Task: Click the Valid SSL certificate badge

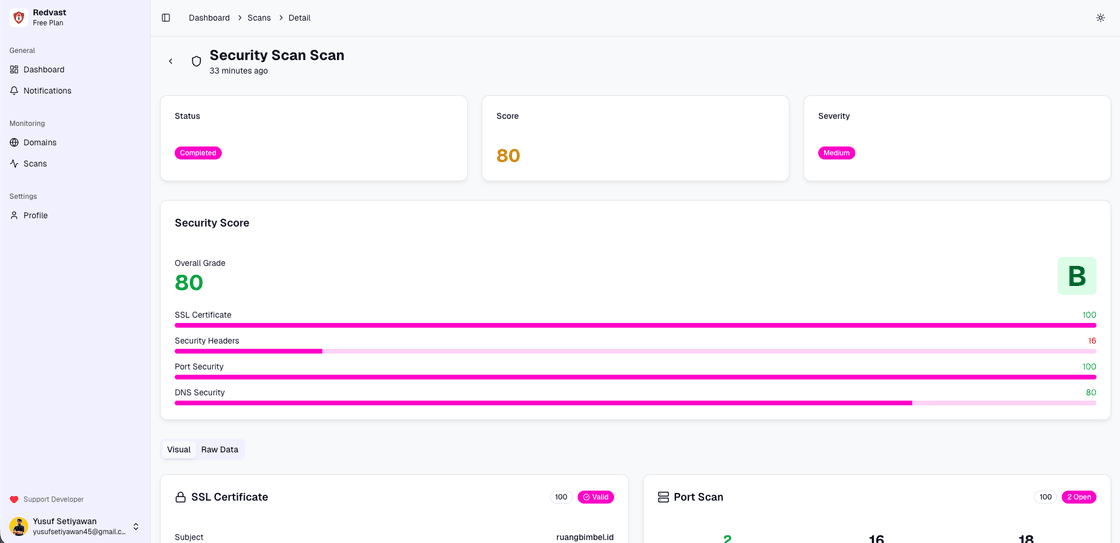Action: coord(596,497)
